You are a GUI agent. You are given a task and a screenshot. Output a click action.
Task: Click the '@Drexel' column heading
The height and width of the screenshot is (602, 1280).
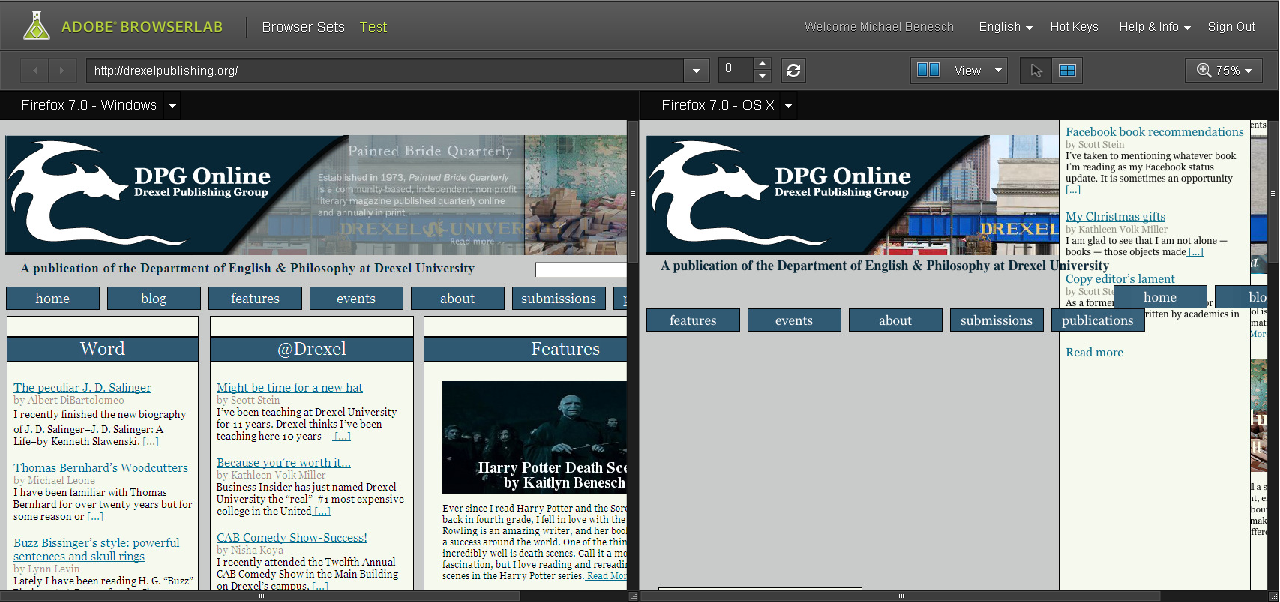(x=312, y=349)
